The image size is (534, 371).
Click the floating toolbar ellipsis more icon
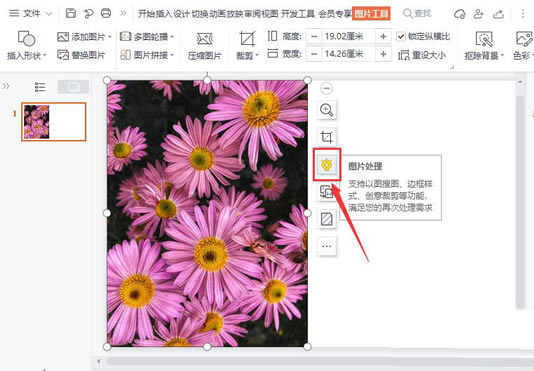pos(327,246)
